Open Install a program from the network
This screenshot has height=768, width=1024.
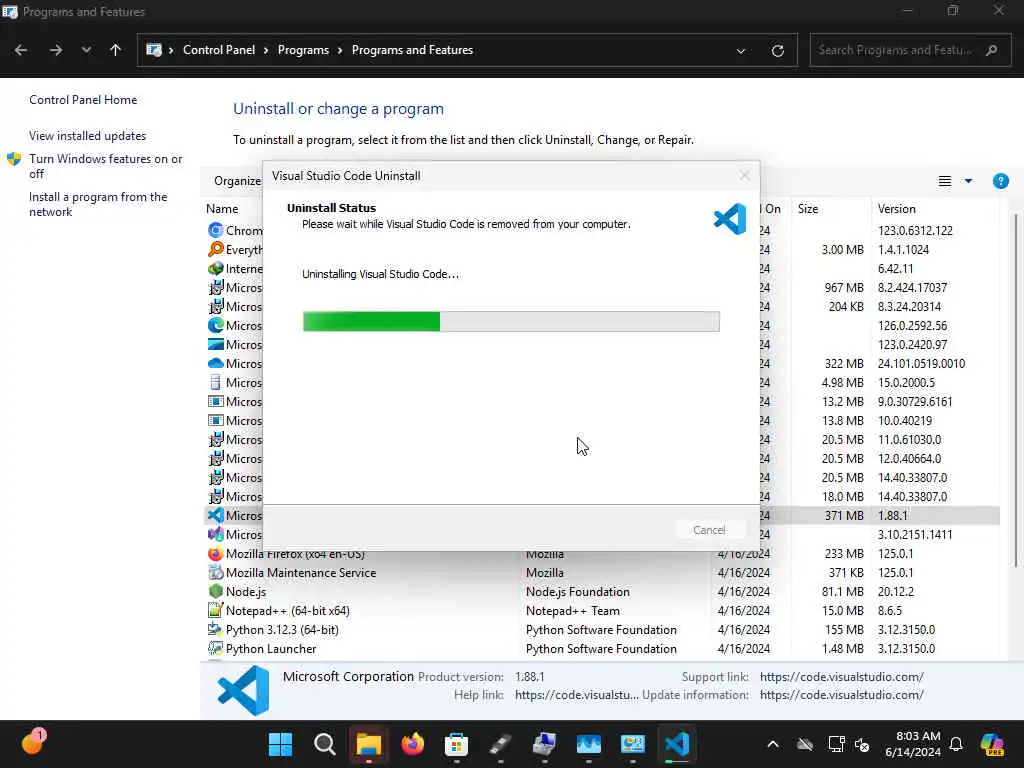[98, 204]
